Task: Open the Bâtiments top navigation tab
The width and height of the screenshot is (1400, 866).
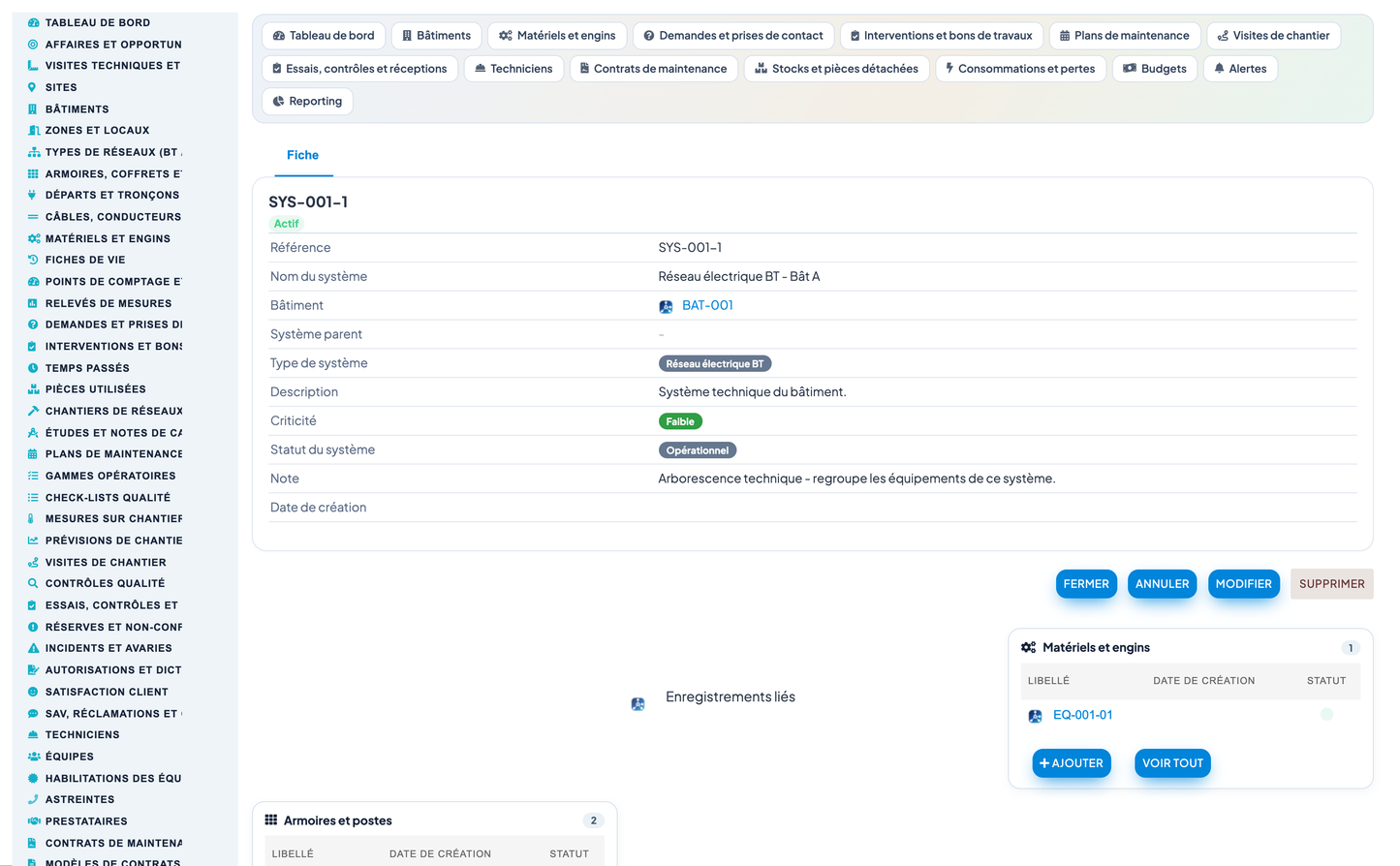Action: pos(436,36)
